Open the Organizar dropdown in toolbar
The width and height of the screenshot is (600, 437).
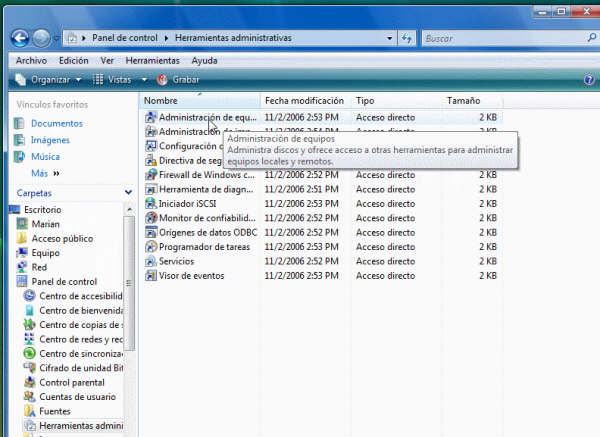pyautogui.click(x=49, y=80)
